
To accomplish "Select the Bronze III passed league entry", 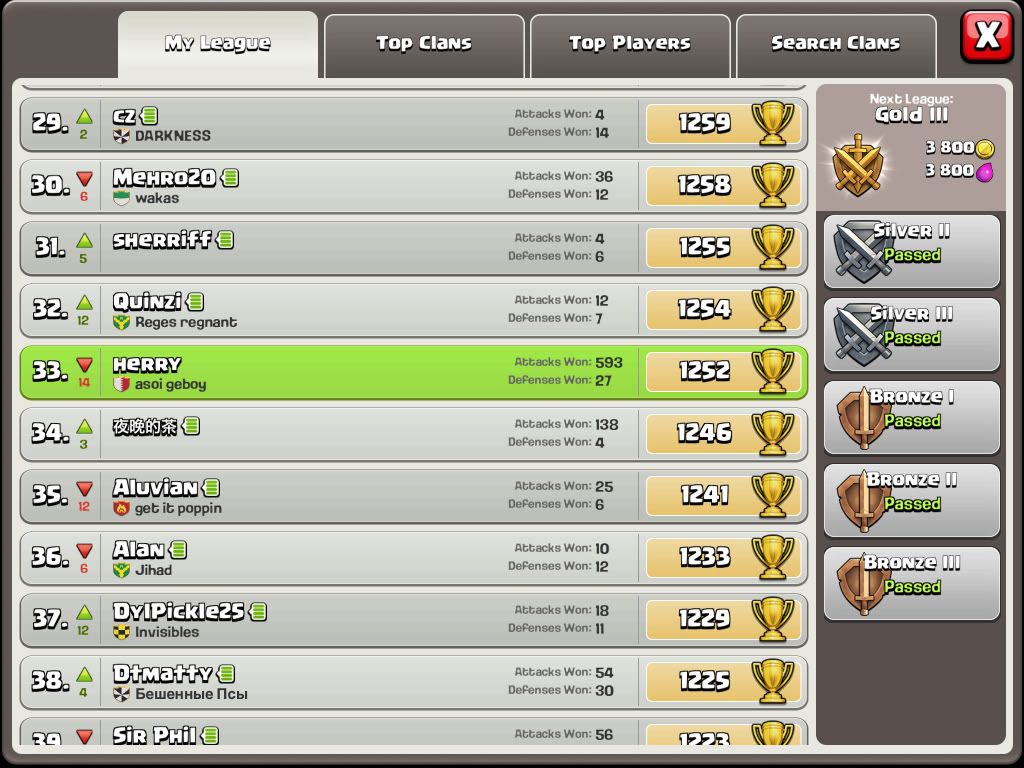I will tap(912, 584).
